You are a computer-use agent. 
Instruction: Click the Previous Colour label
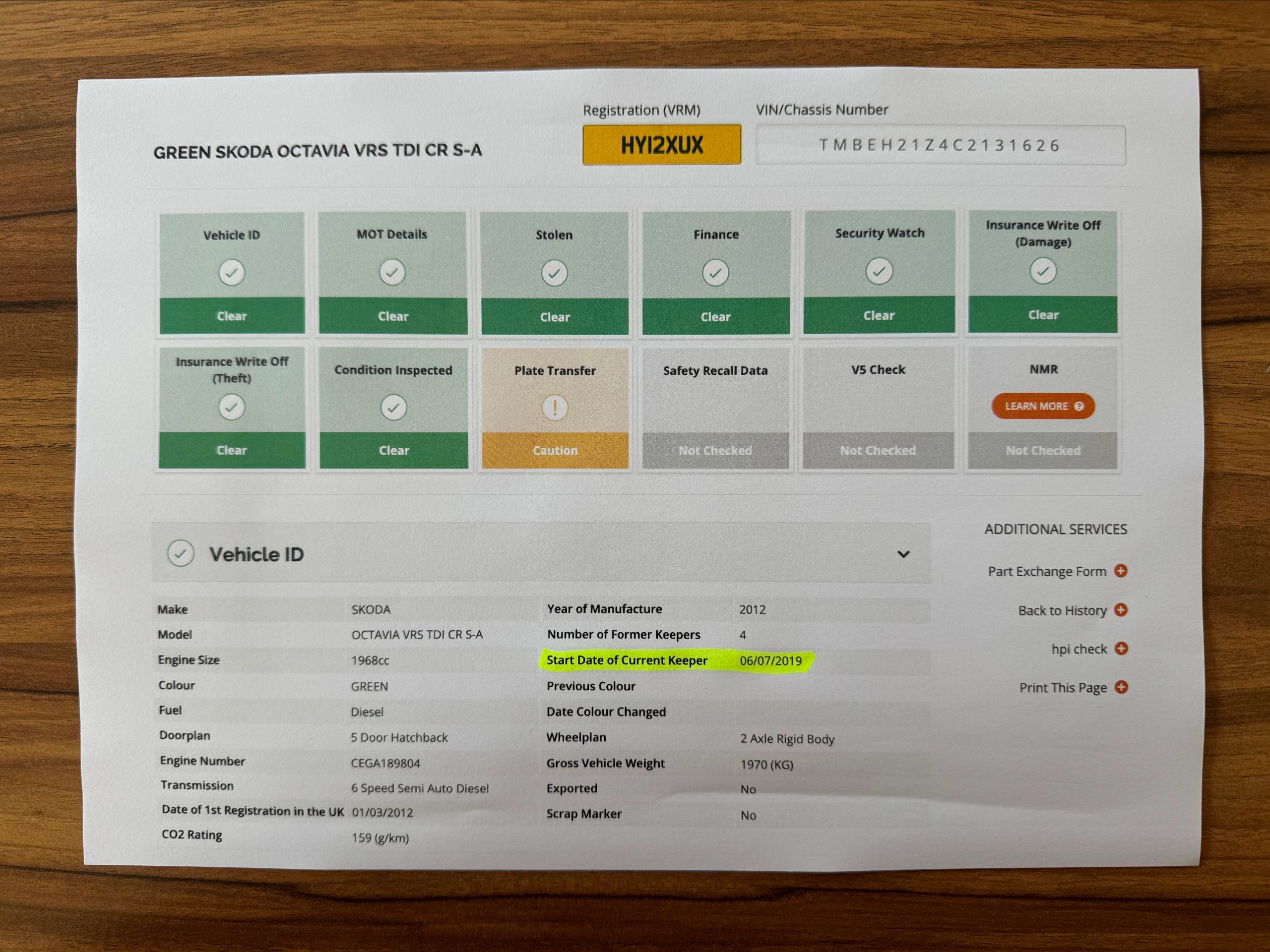point(591,686)
